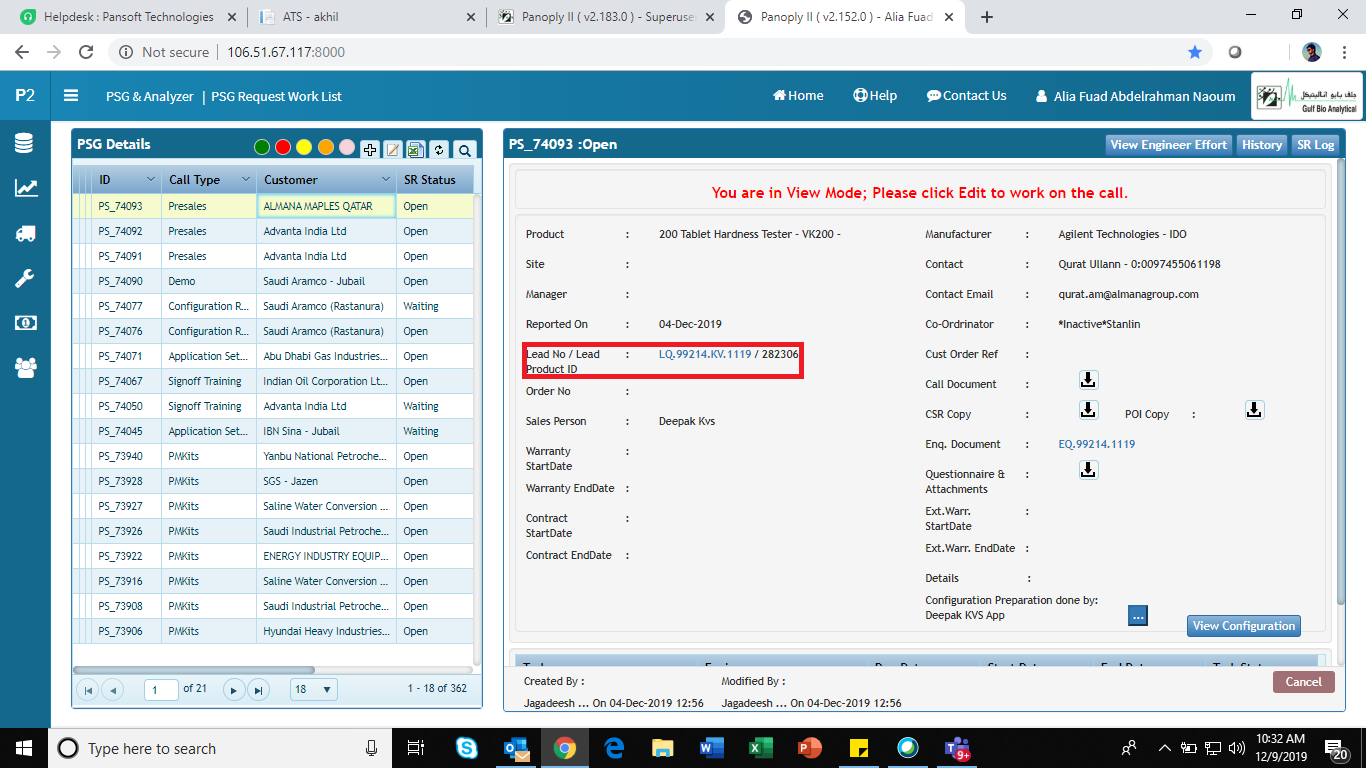Viewport: 1366px width, 768px height.
Task: Bookmark this page with the star icon
Action: click(1195, 52)
